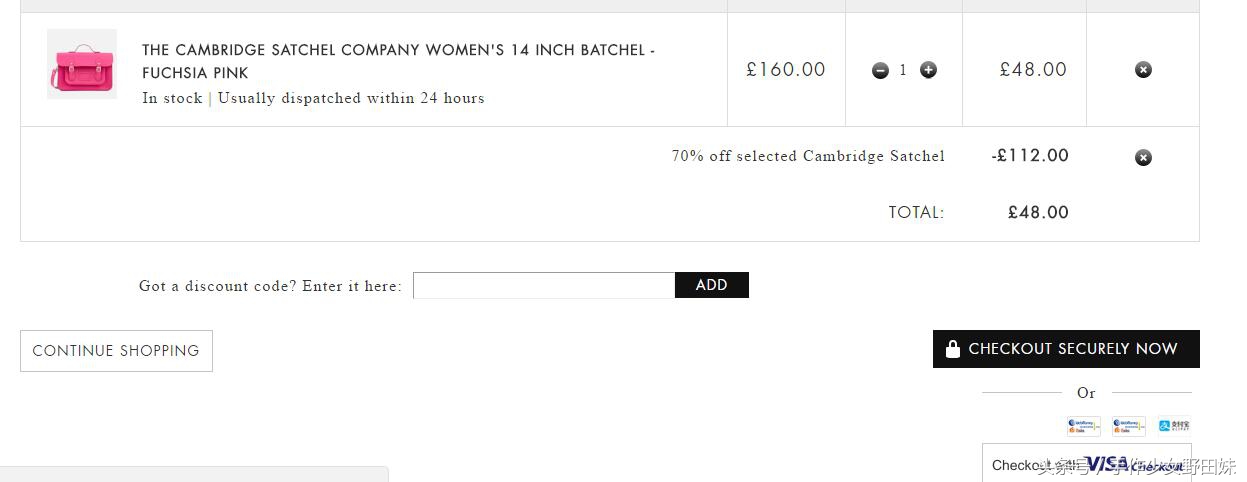The image size is (1247, 482).
Task: Click Checkout Securely Now
Action: pyautogui.click(x=1066, y=349)
